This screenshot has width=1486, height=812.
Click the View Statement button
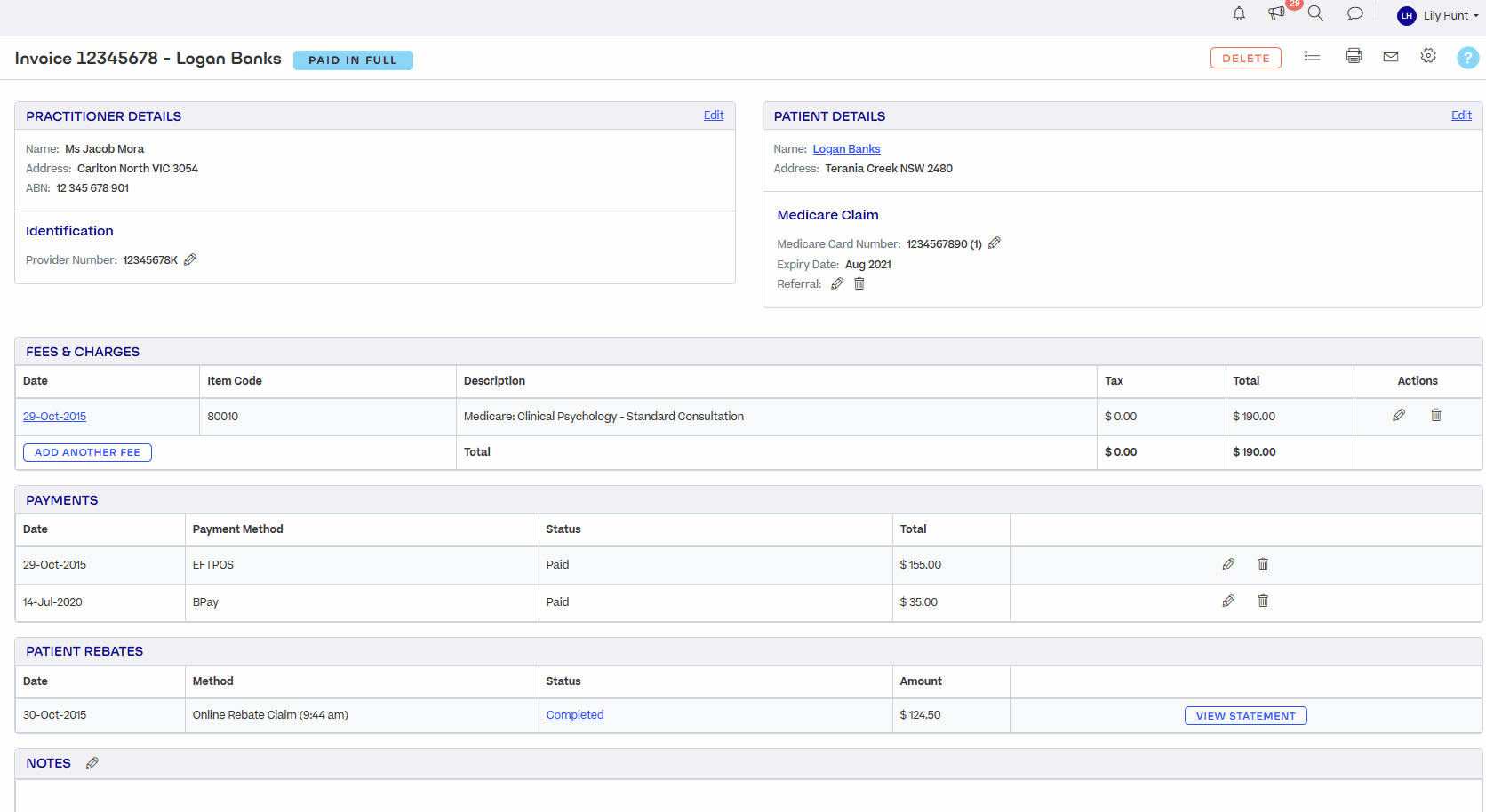1245,716
